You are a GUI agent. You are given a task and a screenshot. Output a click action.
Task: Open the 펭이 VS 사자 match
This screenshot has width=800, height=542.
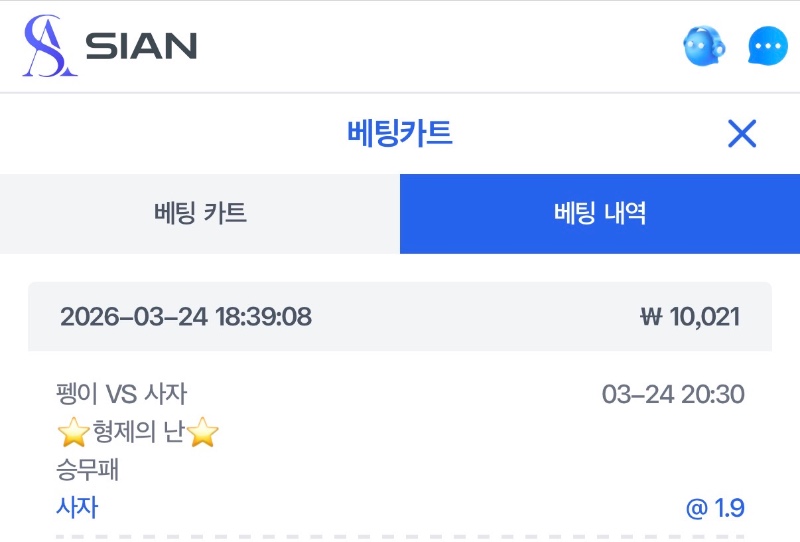[x=122, y=394]
